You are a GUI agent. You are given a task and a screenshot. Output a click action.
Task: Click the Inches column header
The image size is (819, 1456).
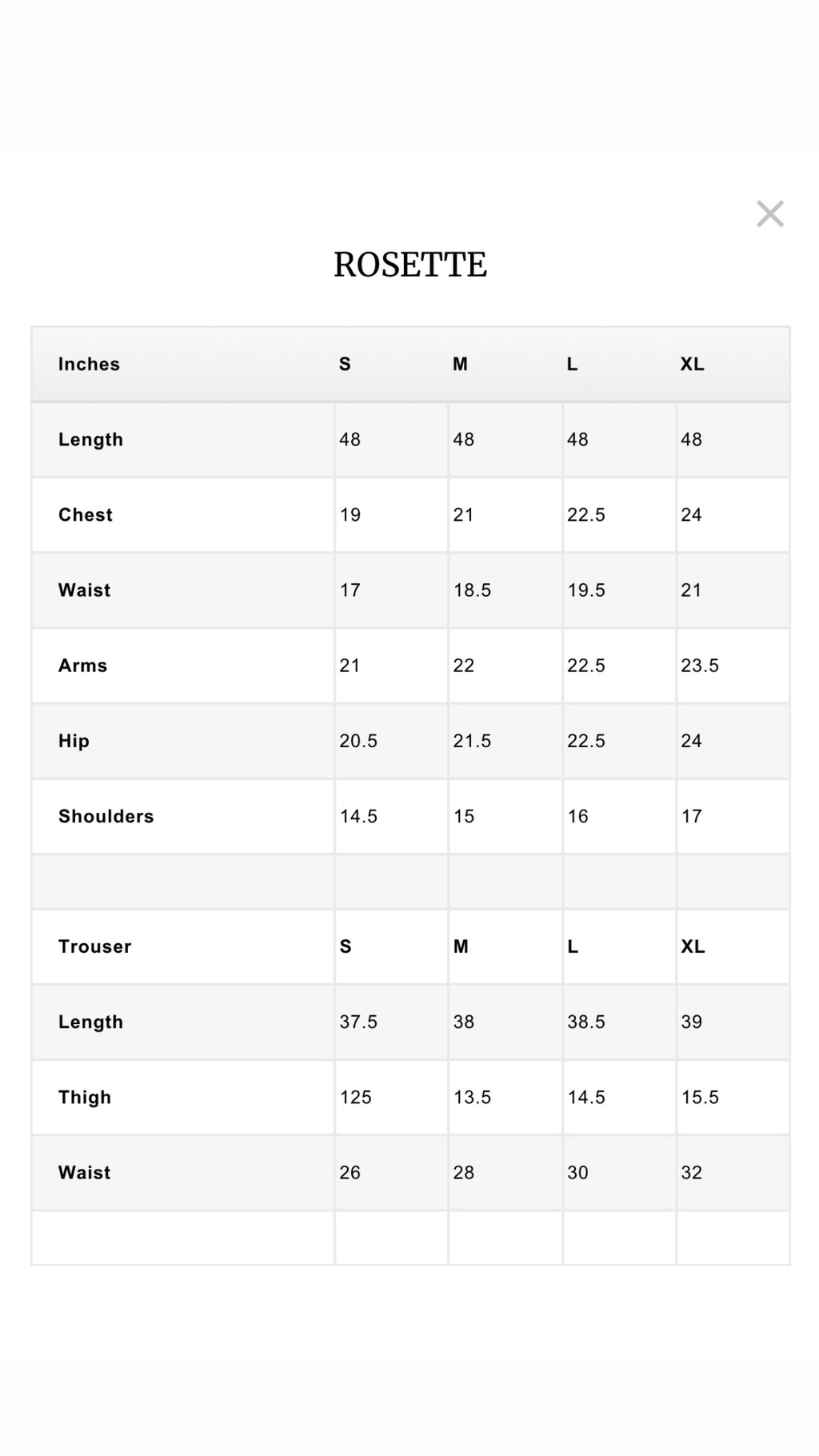(89, 364)
